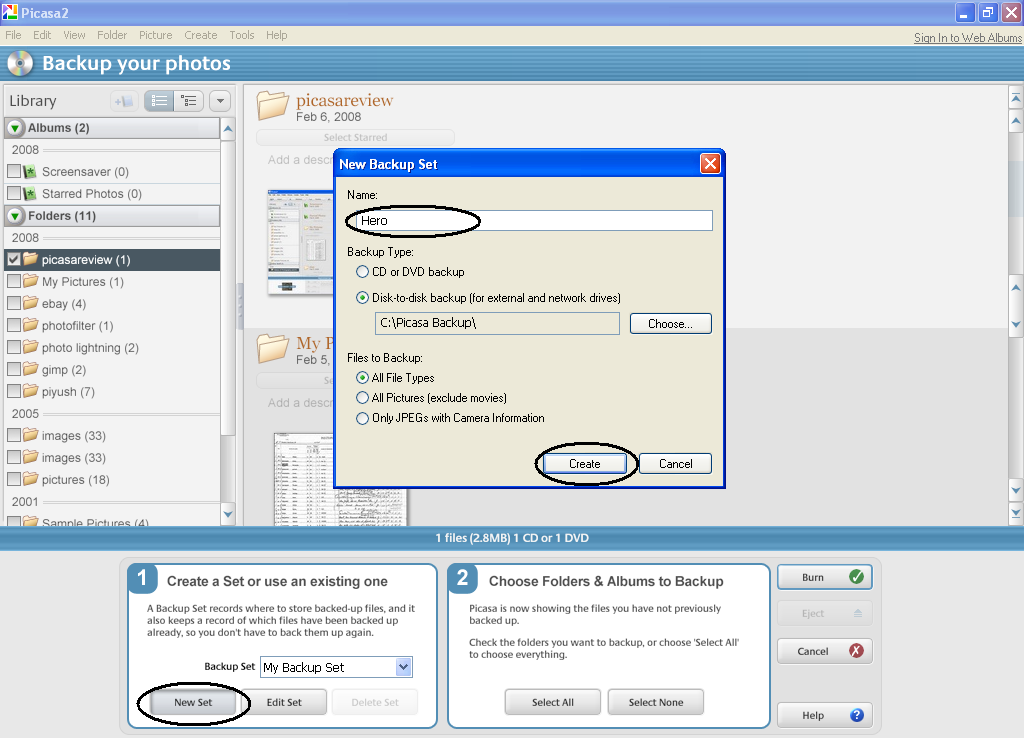Select the piyush (7) folder row
The image size is (1024, 738).
click(112, 392)
